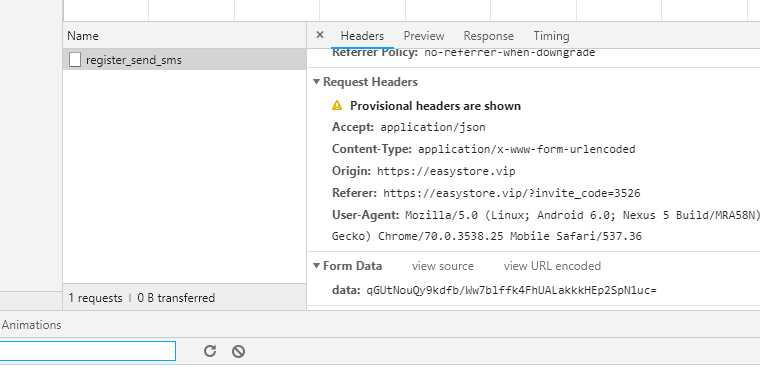Select the register_send_sms request
This screenshot has width=760, height=391.
(x=185, y=60)
